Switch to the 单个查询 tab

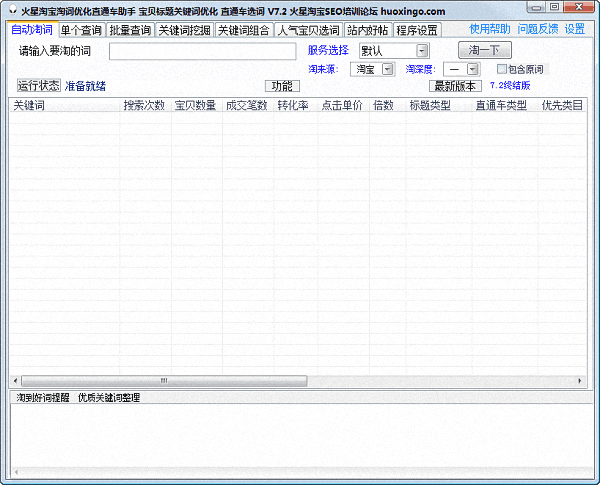(x=80, y=30)
